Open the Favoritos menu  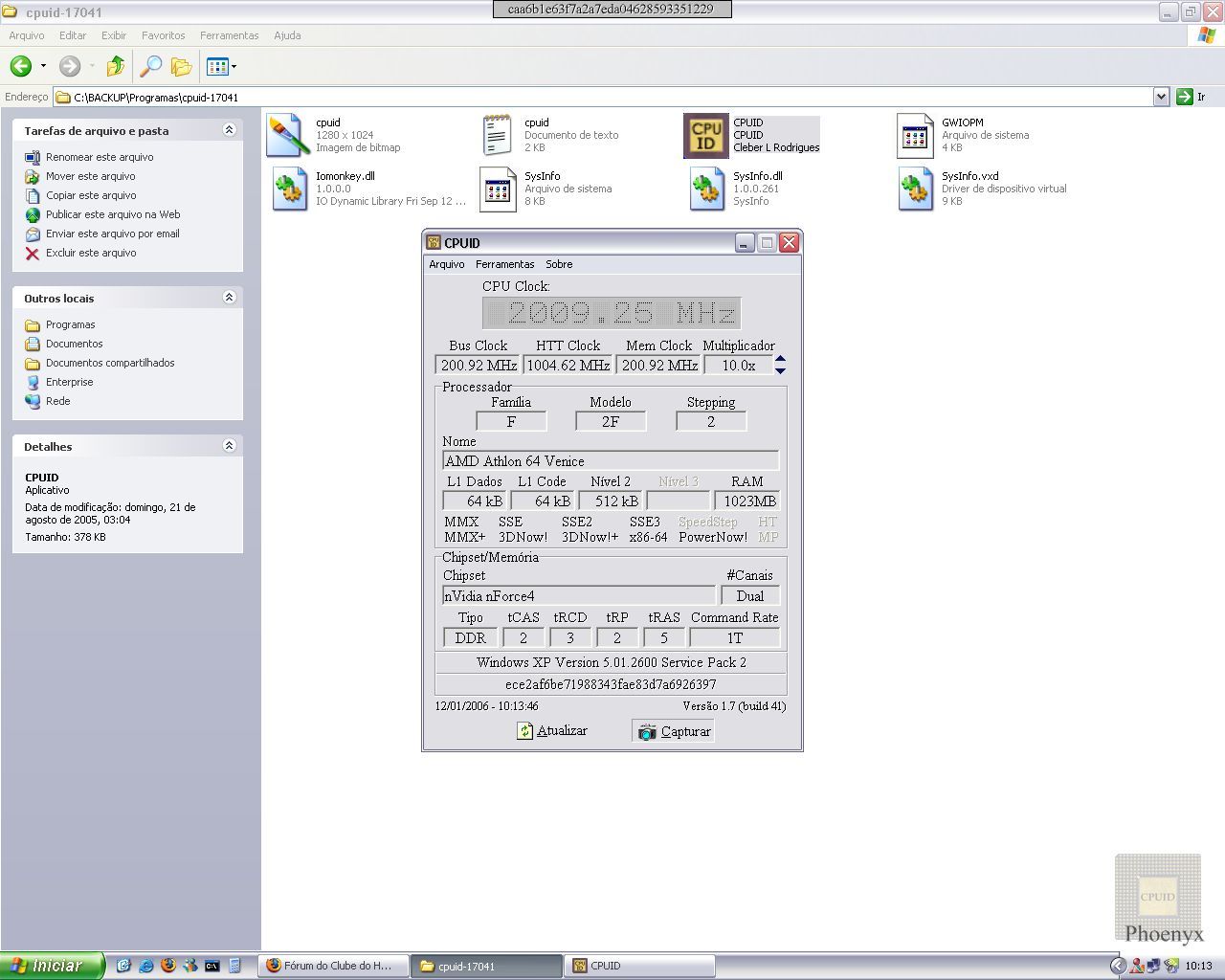[x=164, y=35]
